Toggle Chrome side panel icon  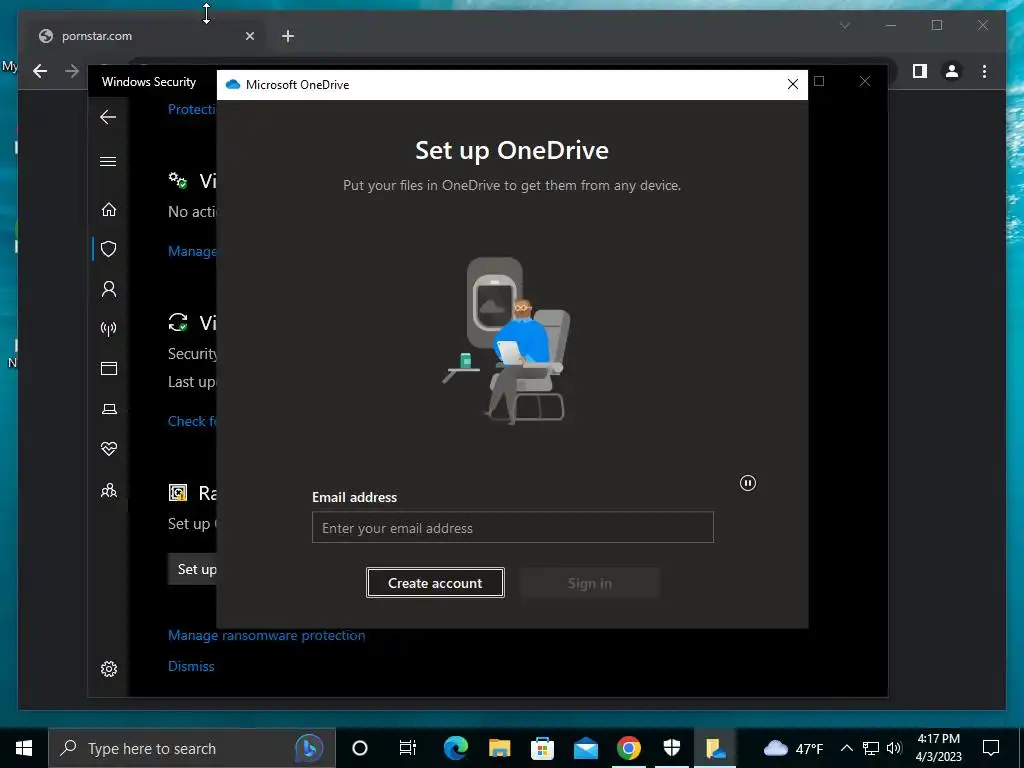click(920, 71)
